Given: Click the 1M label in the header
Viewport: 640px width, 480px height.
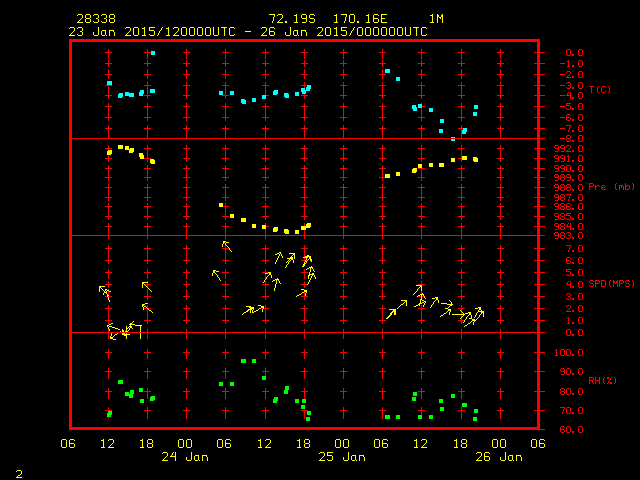Looking at the screenshot, I should click(x=436, y=19).
